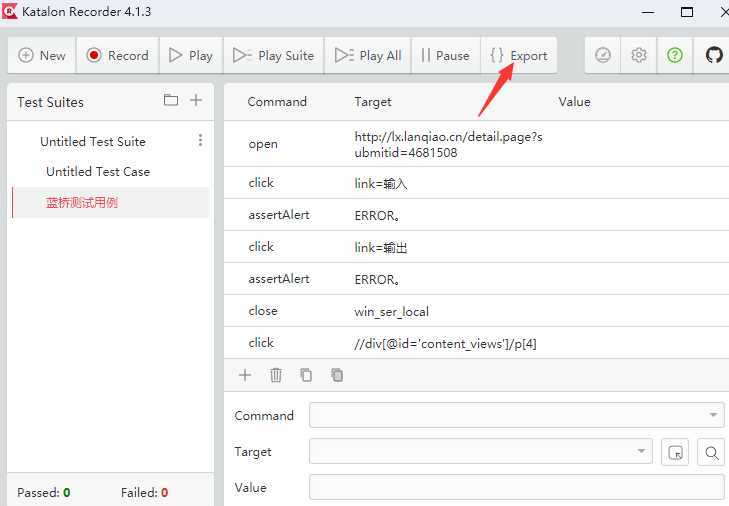The image size is (729, 506).
Task: Click the Failed count label
Action: click(x=144, y=493)
